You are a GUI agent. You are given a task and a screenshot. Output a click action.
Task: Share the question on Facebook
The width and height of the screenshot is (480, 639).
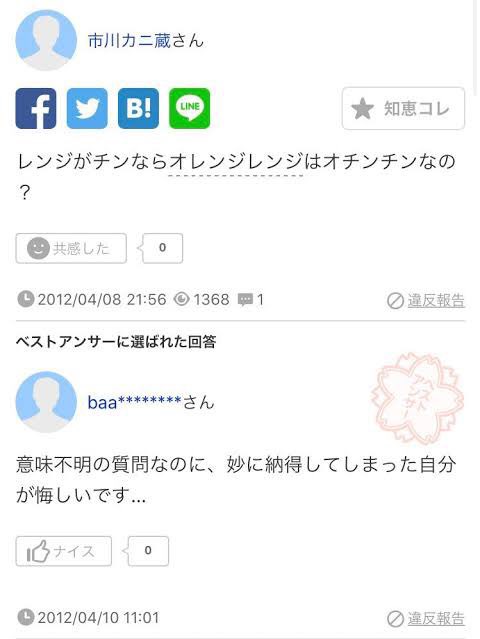(x=36, y=108)
